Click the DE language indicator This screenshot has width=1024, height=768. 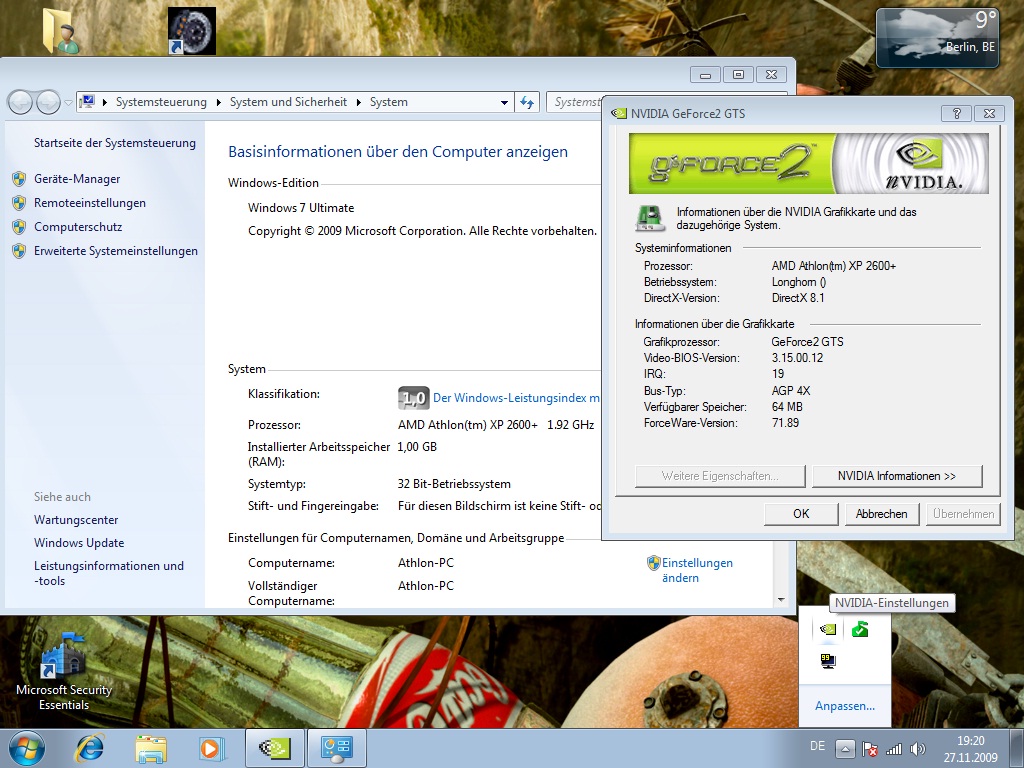817,746
